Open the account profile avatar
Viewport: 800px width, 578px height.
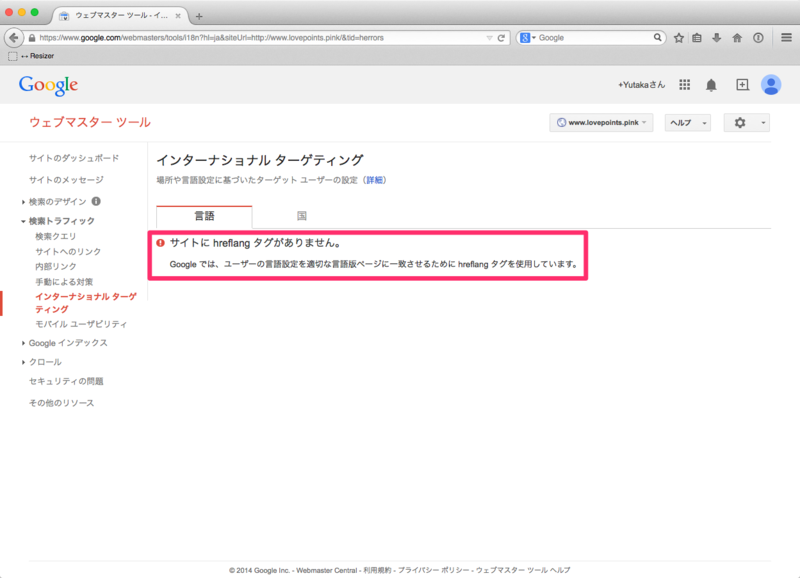771,85
